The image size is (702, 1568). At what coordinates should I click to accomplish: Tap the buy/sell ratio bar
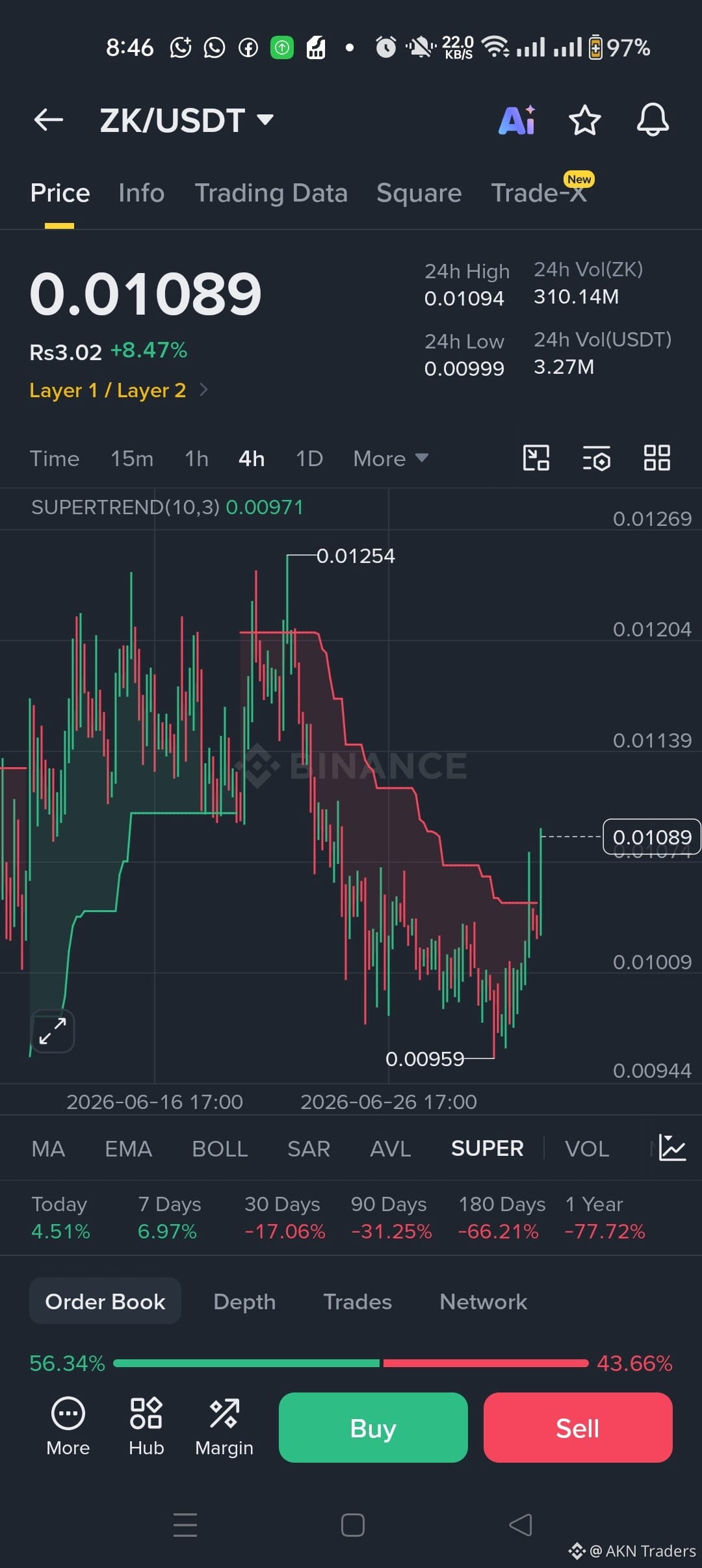click(351, 1363)
